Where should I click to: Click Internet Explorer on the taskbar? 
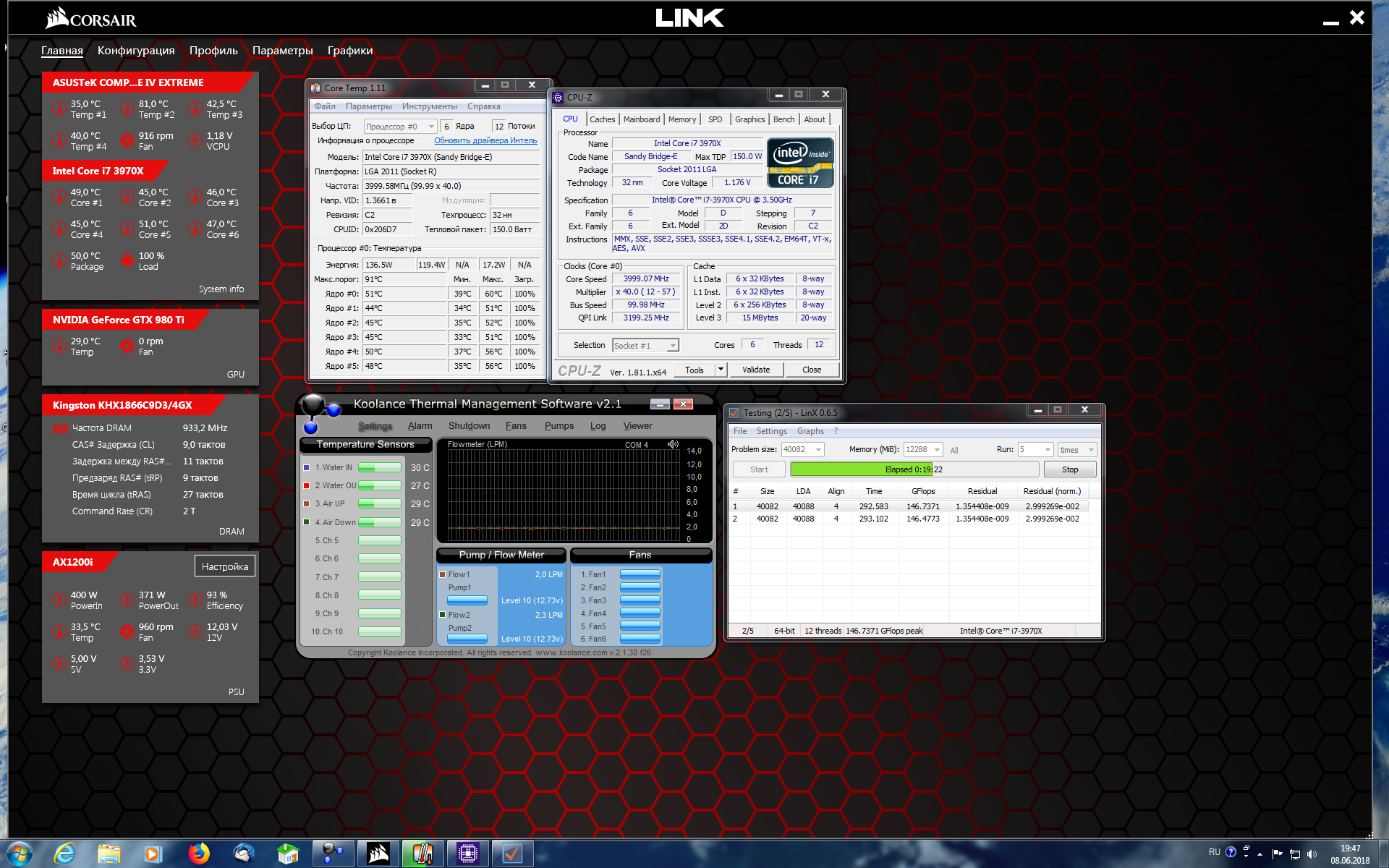64,854
